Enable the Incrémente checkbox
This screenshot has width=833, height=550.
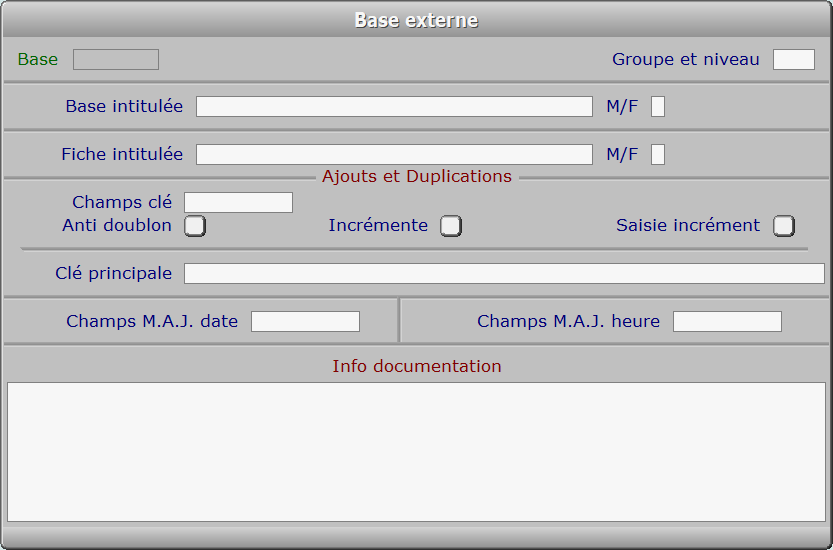[x=451, y=226]
